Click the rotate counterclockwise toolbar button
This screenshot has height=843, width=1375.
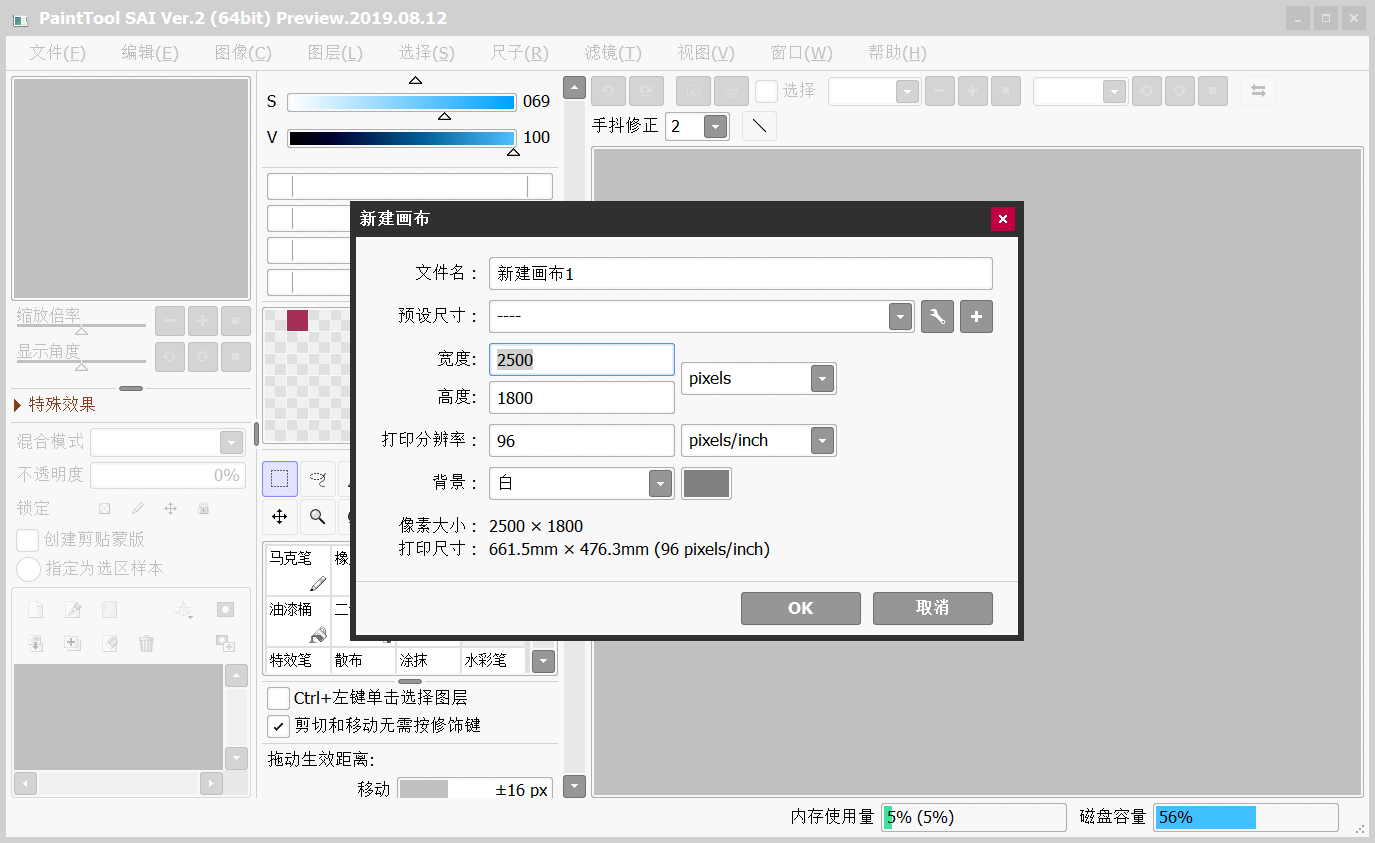(x=1146, y=91)
